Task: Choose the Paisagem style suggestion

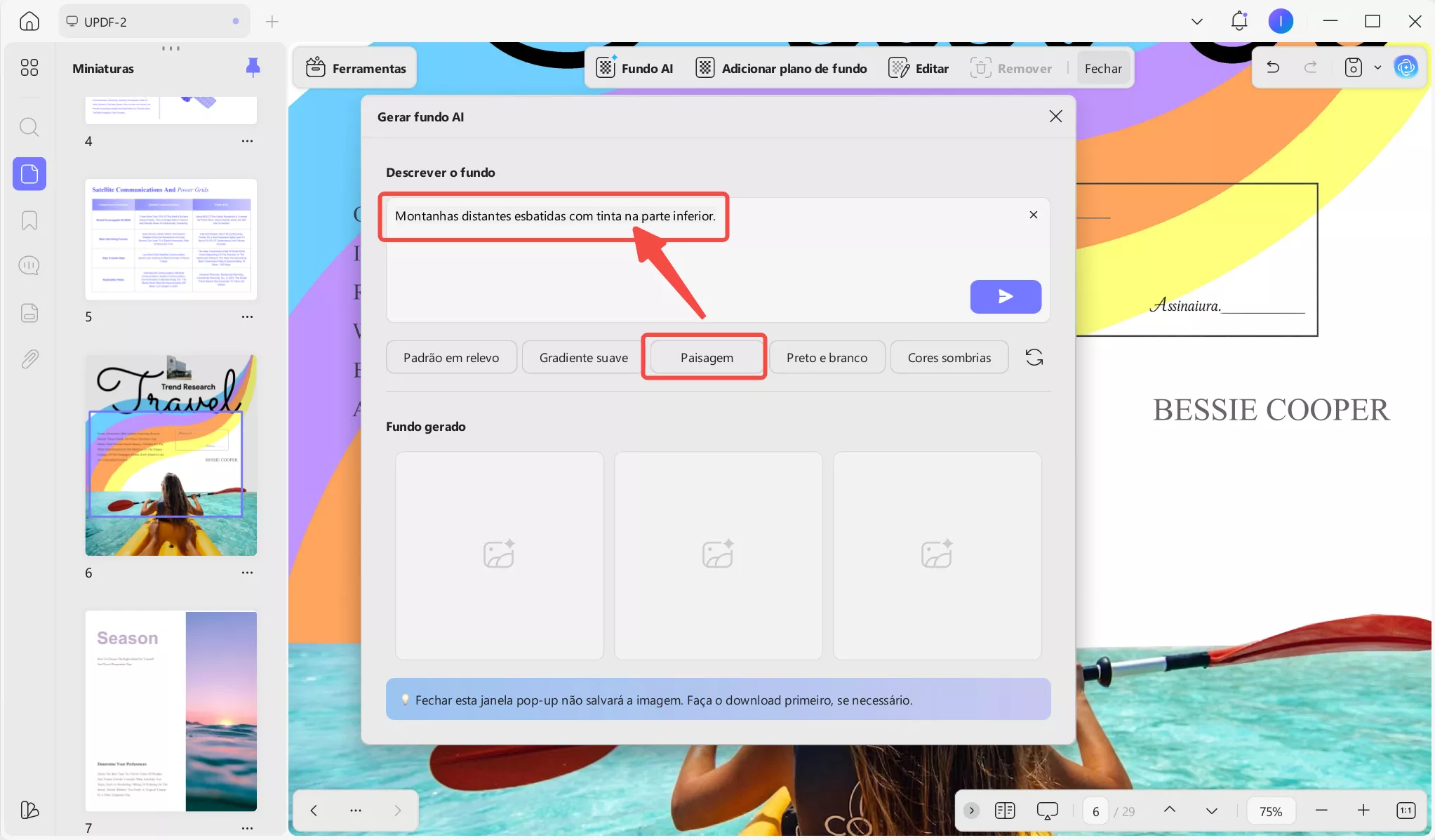Action: pyautogui.click(x=706, y=357)
